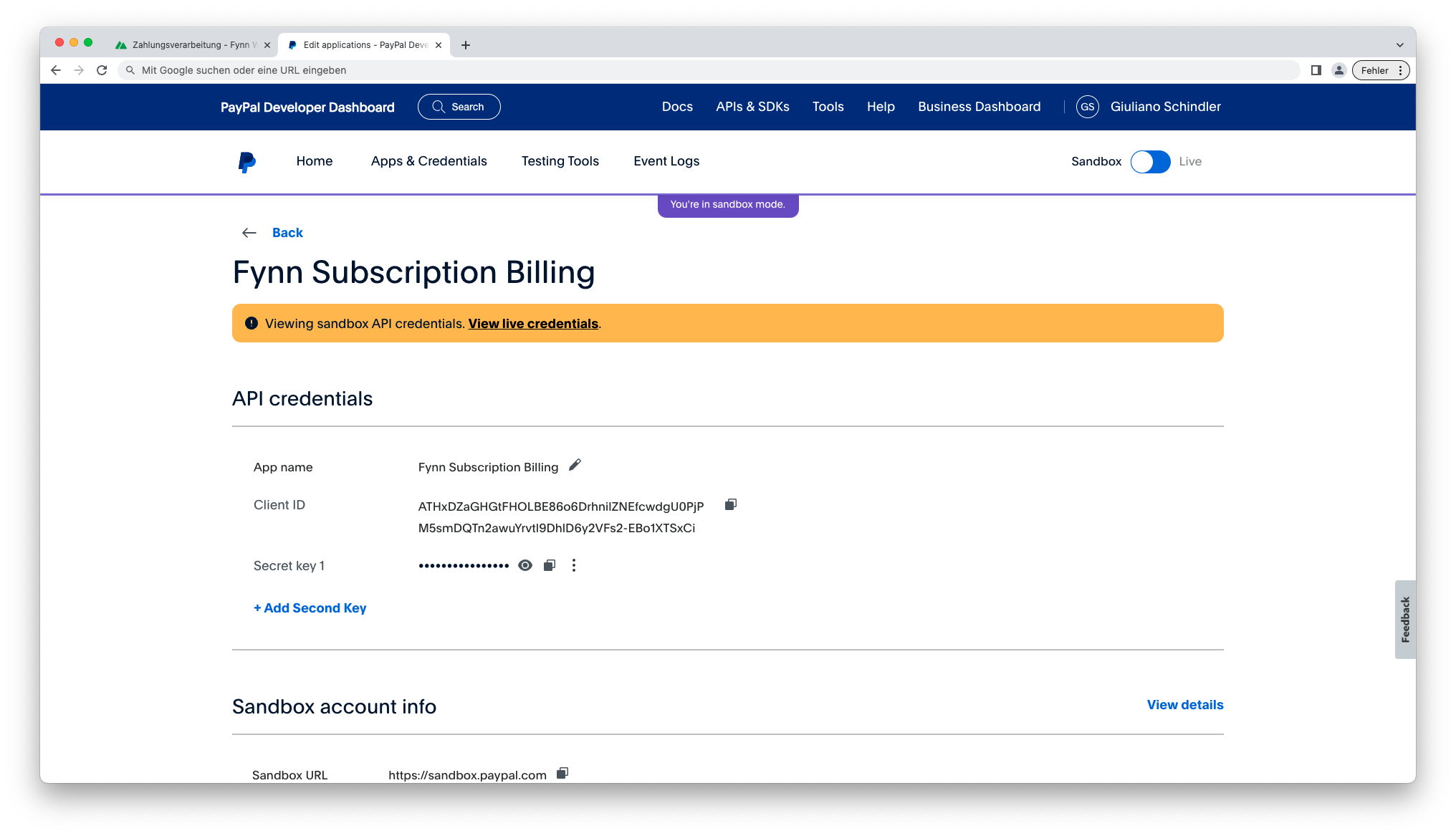The width and height of the screenshot is (1456, 836).
Task: Click Add Second Key
Action: pos(310,608)
